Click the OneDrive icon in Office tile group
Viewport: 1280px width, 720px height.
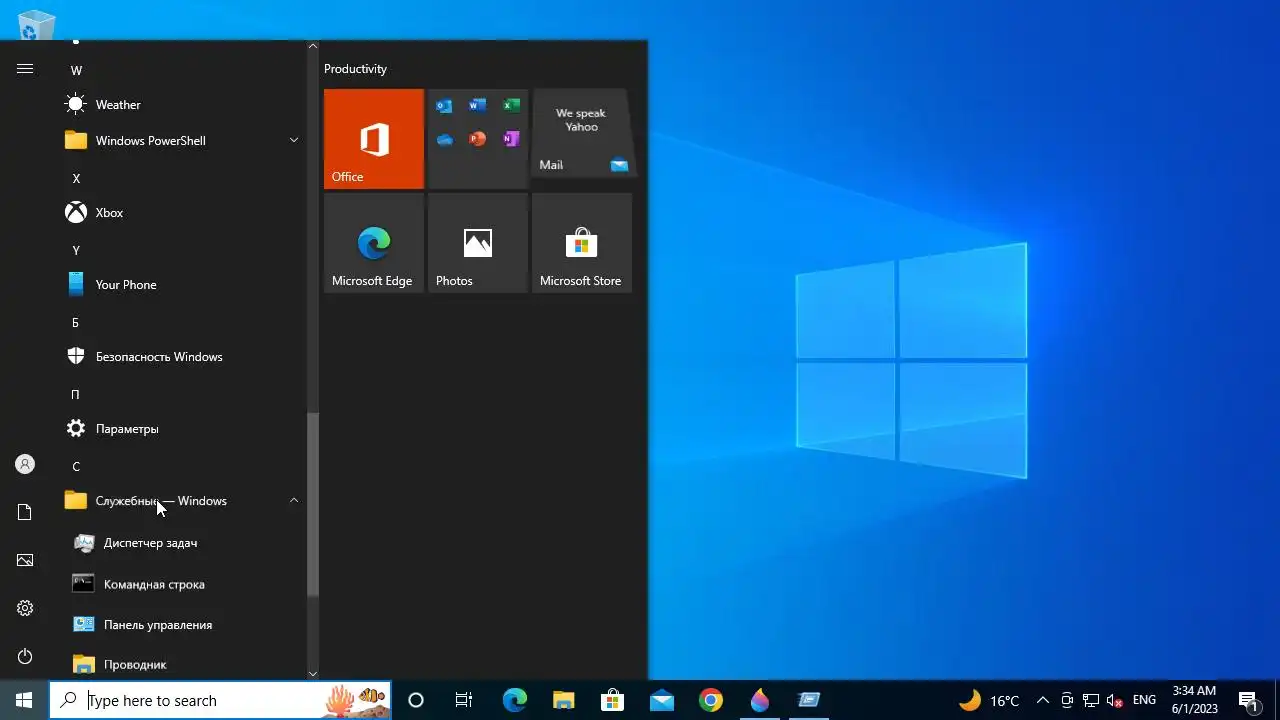coord(444,139)
